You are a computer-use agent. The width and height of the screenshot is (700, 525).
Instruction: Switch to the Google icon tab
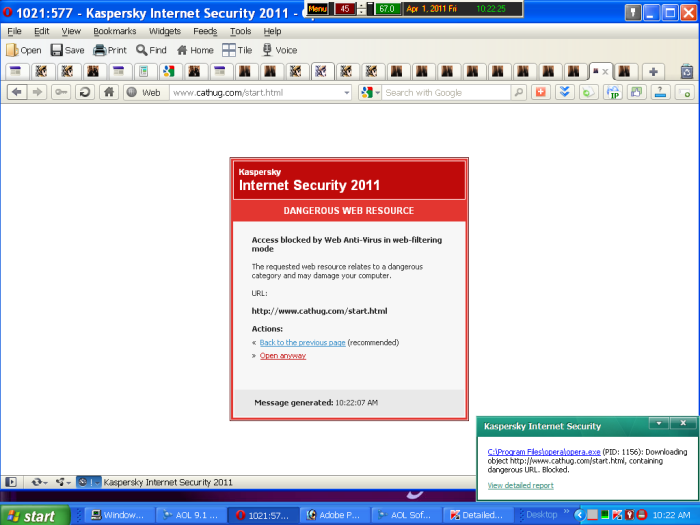click(x=169, y=71)
